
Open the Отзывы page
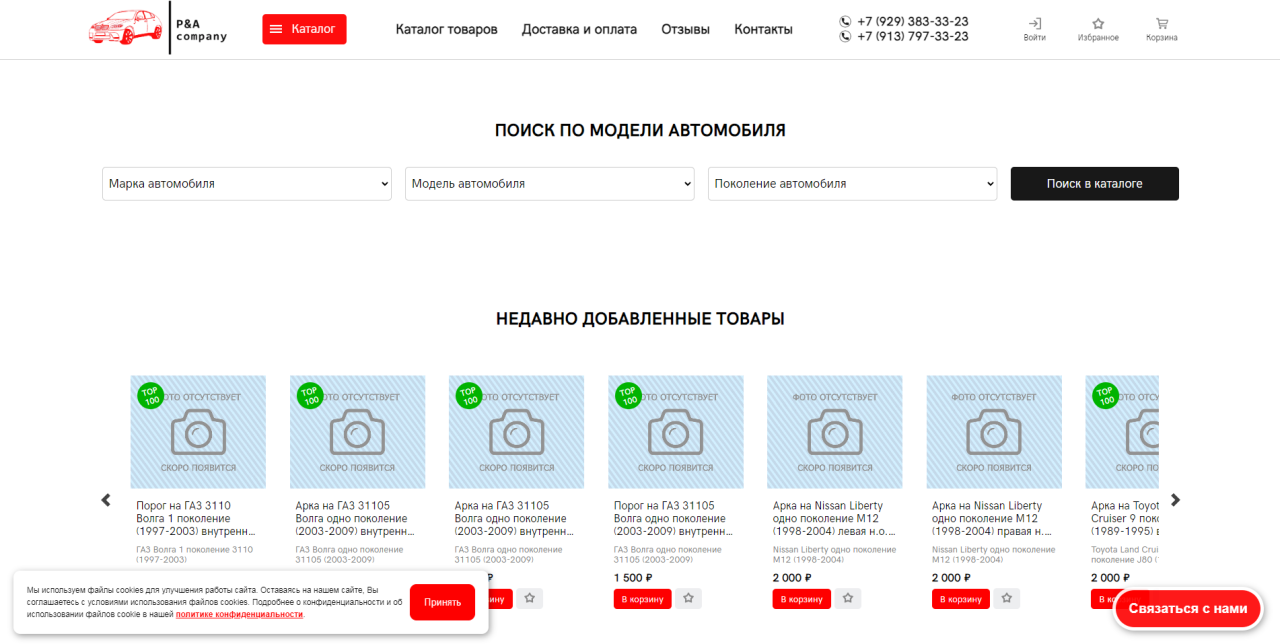pos(685,29)
